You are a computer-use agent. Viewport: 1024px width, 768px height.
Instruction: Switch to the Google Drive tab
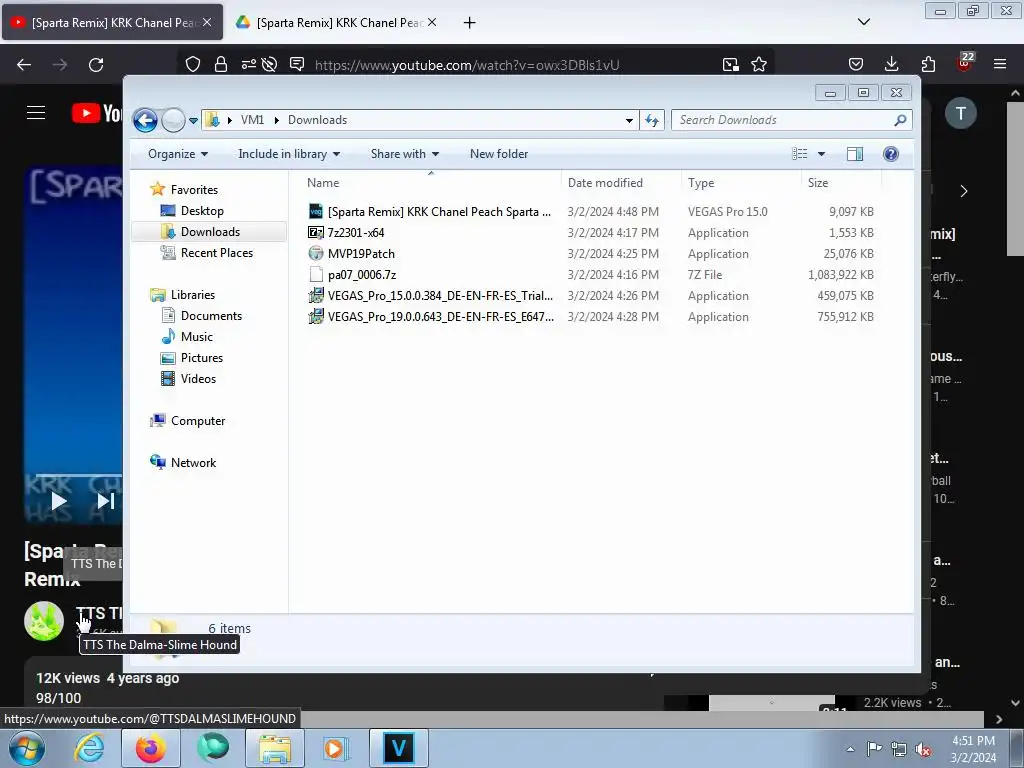[x=337, y=23]
